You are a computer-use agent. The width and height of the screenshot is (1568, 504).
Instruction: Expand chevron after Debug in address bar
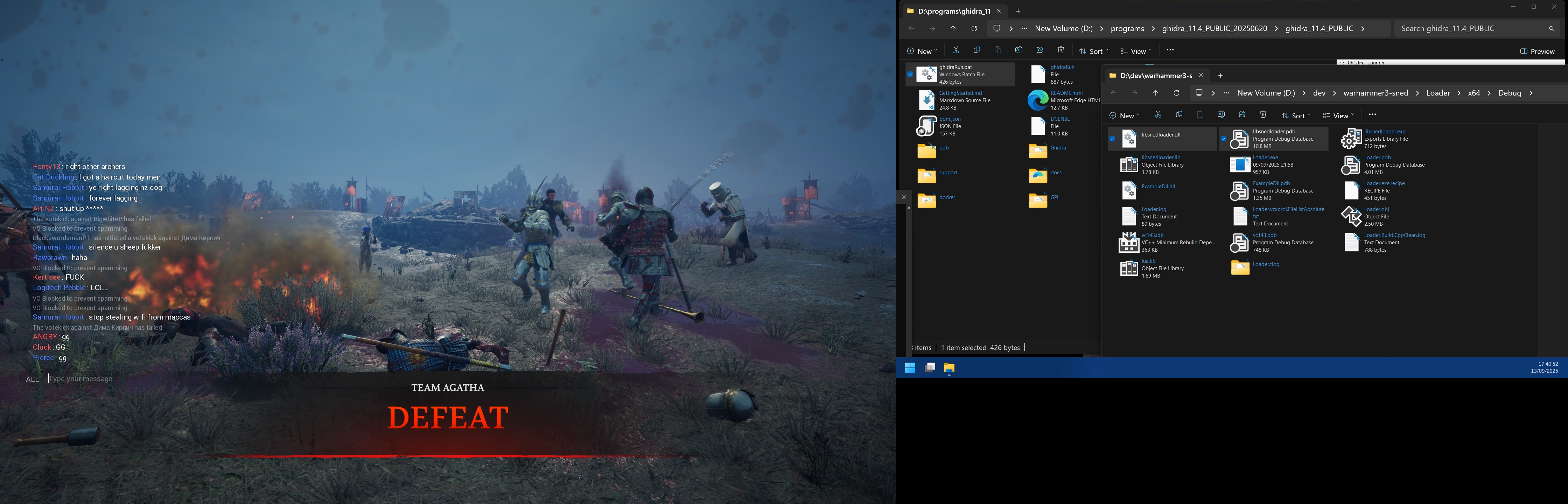pyautogui.click(x=1531, y=93)
